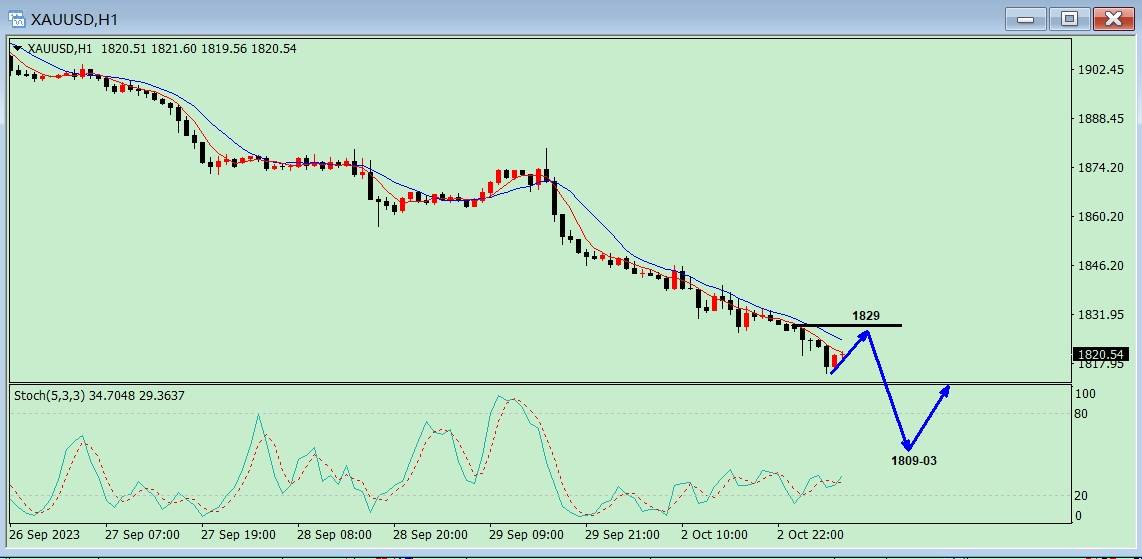Select the blue arrow tip at the 1809-03 low
Image resolution: width=1142 pixels, height=559 pixels.
[906, 448]
